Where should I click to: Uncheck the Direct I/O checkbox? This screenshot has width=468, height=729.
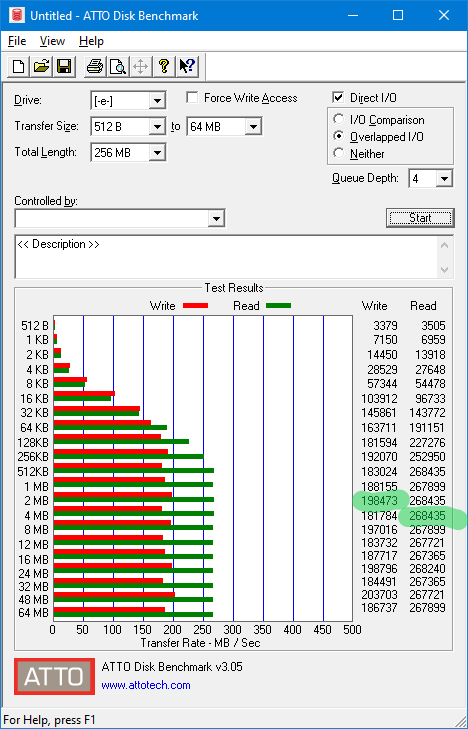point(338,98)
